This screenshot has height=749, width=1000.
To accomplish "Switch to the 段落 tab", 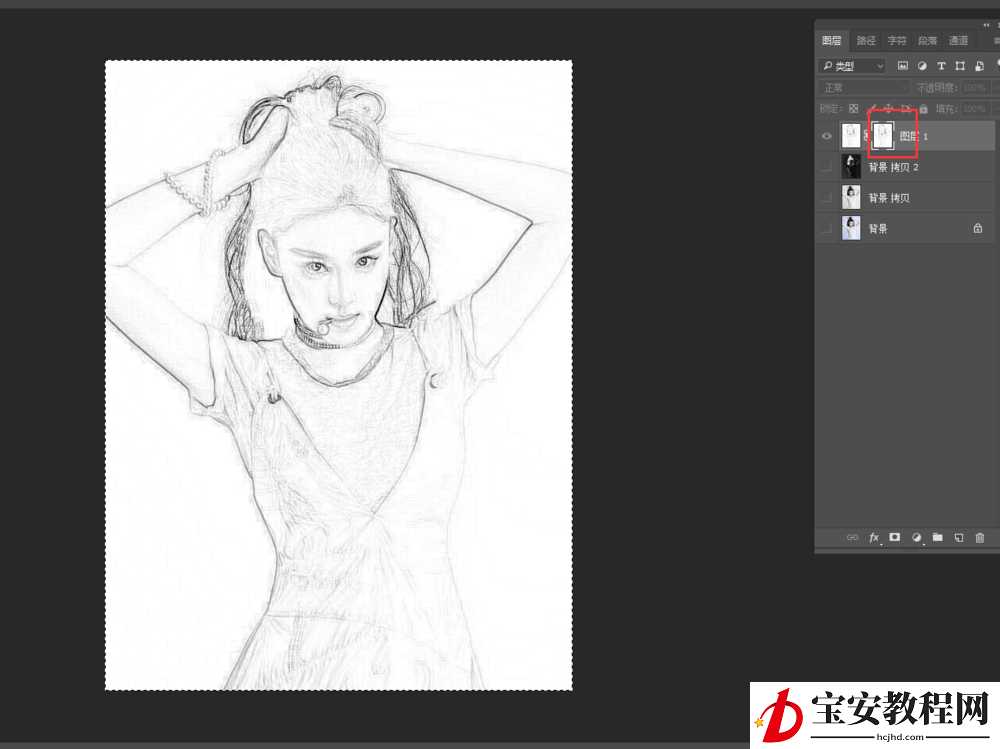I will click(x=927, y=40).
